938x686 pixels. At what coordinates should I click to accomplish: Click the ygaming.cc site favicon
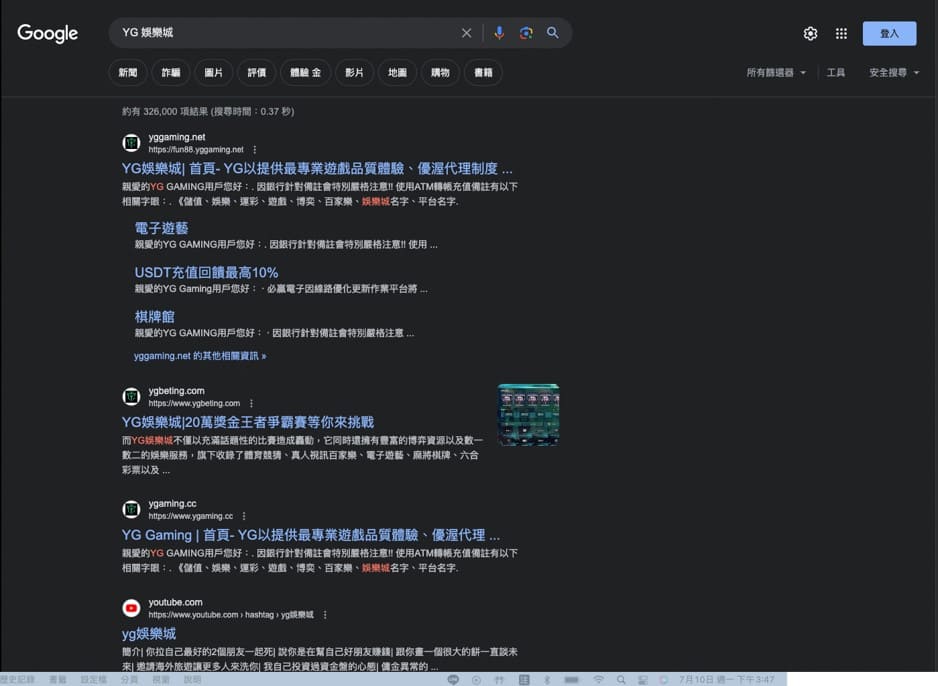pyautogui.click(x=131, y=509)
